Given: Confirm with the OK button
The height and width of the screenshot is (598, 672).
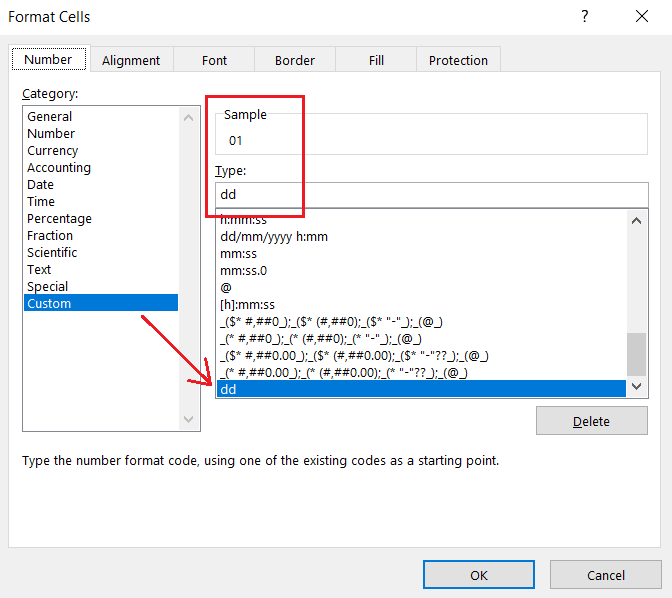Looking at the screenshot, I should pos(478,575).
